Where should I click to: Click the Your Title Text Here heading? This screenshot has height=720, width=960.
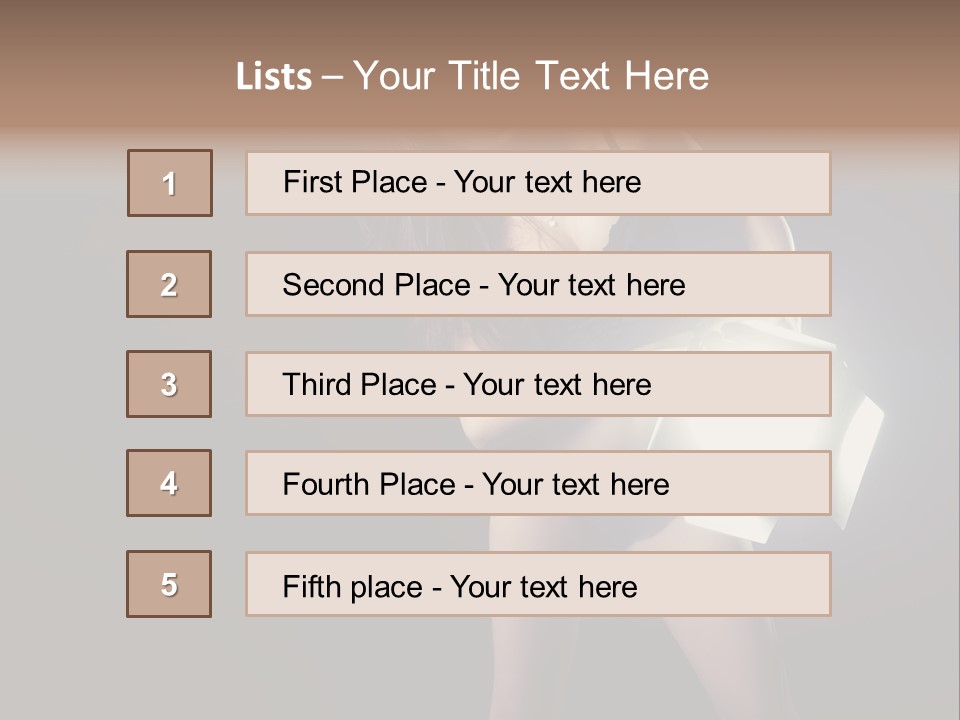[x=531, y=76]
